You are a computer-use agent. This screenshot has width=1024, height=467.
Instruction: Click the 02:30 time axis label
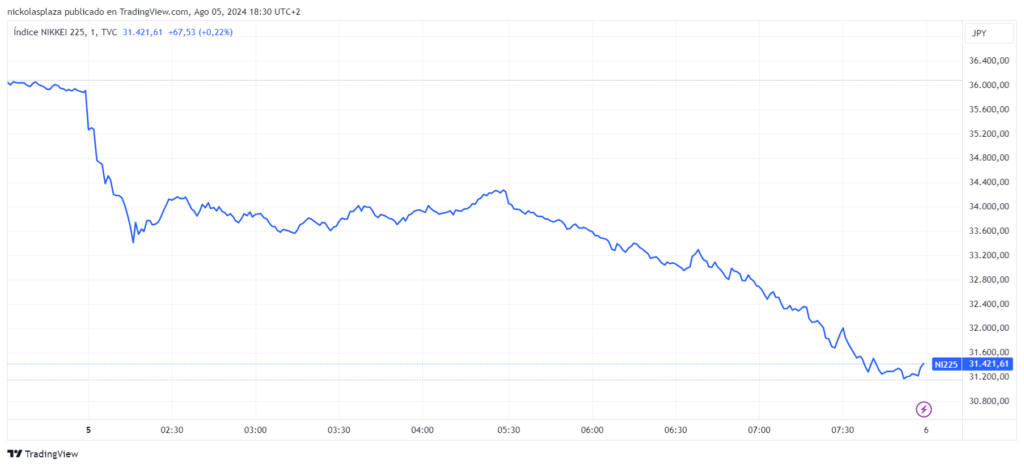(171, 430)
